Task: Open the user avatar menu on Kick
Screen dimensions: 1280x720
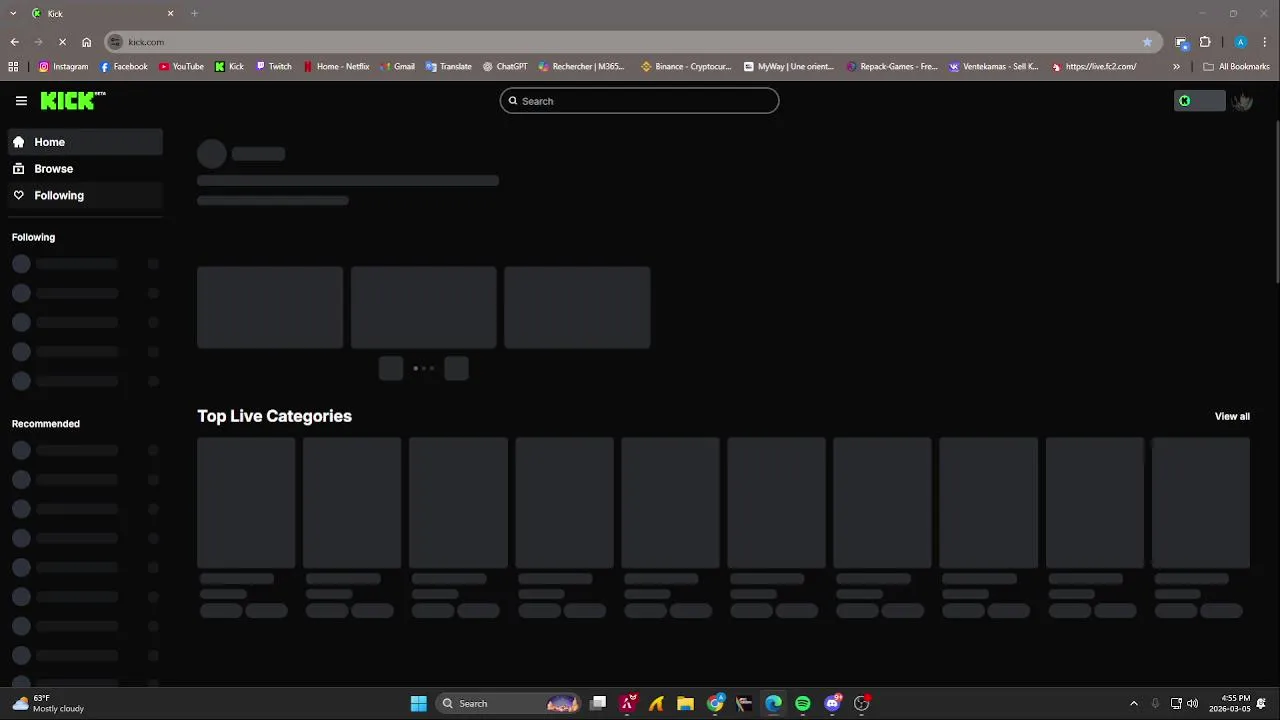Action: 1242,101
